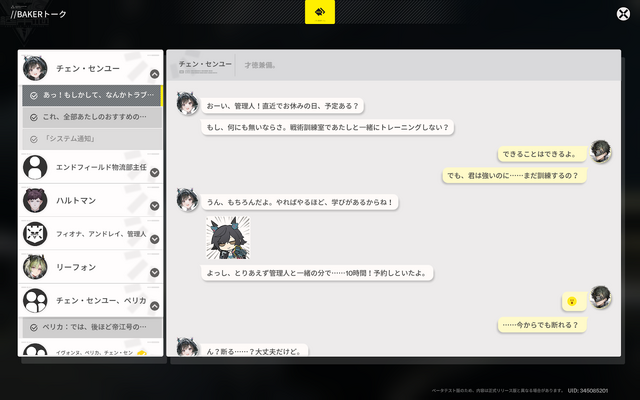Click the UID number at bottom right

(588, 391)
